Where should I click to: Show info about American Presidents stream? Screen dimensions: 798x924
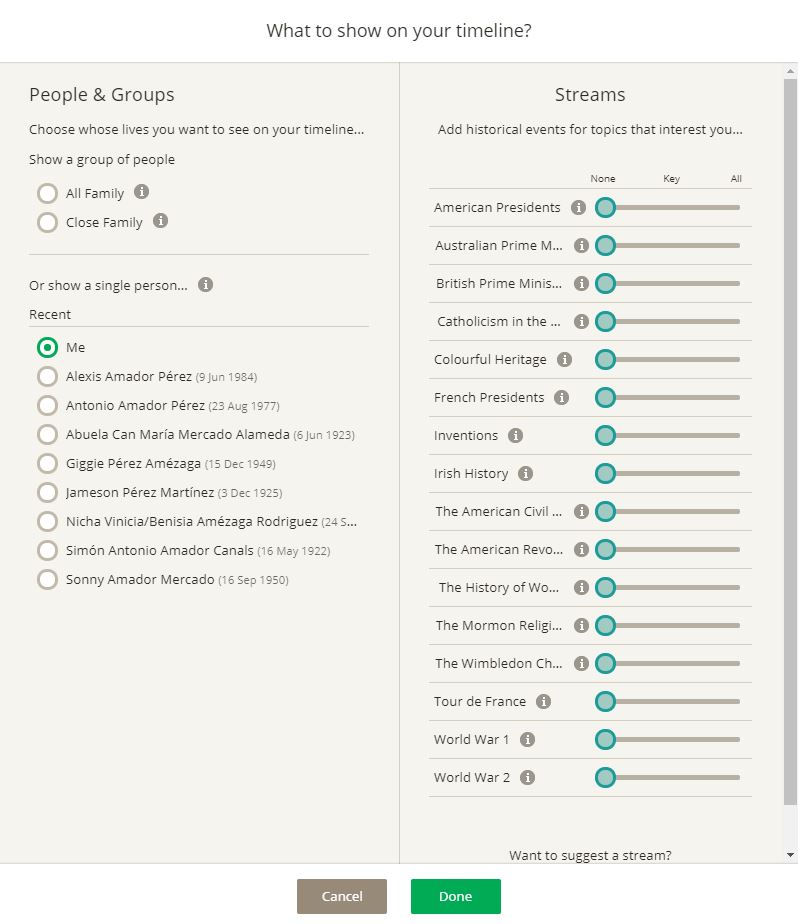(578, 208)
